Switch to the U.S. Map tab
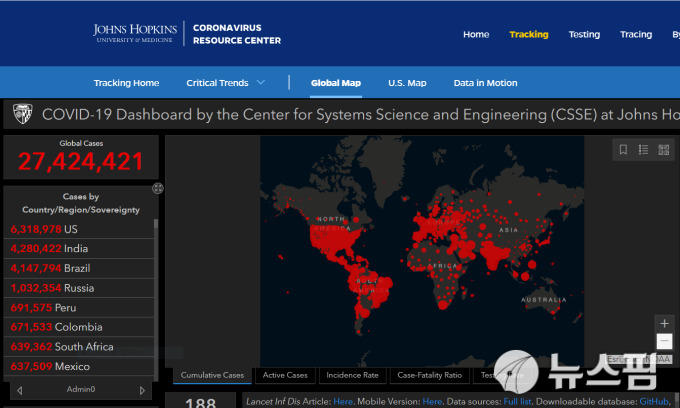The height and width of the screenshot is (408, 680). point(407,83)
